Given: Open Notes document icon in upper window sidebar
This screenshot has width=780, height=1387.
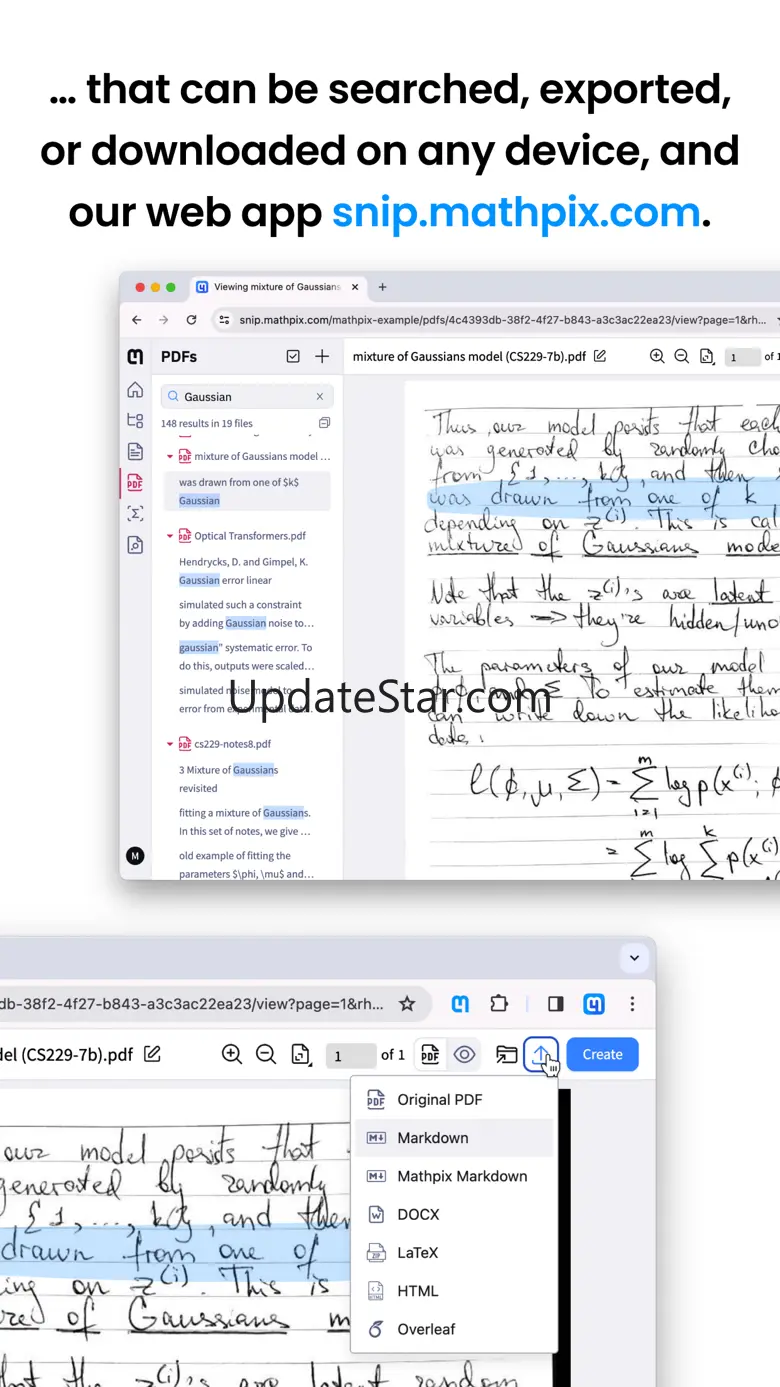Looking at the screenshot, I should click(135, 452).
